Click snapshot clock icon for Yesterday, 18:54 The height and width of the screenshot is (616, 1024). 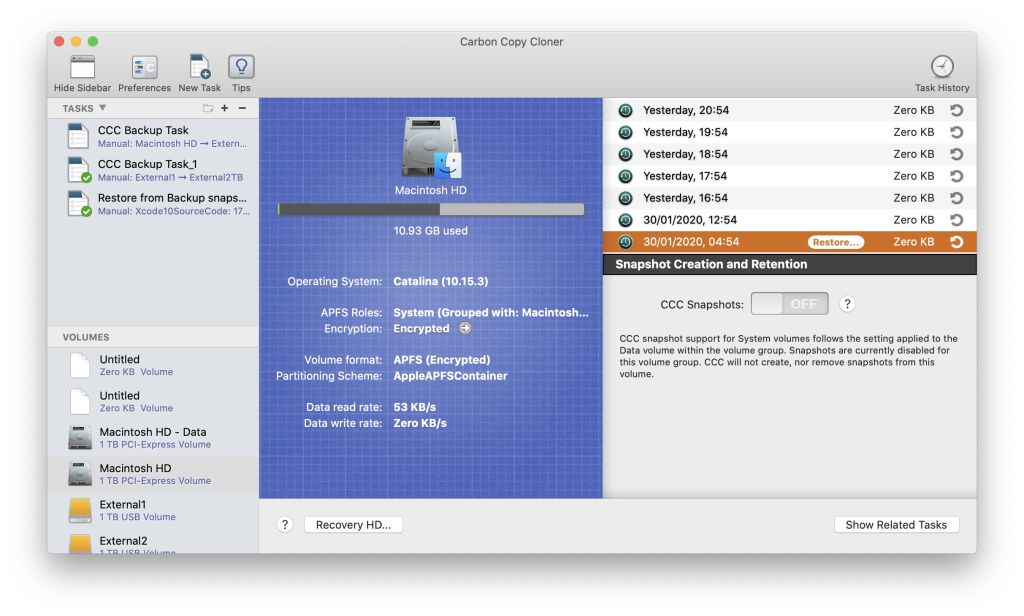[x=625, y=154]
